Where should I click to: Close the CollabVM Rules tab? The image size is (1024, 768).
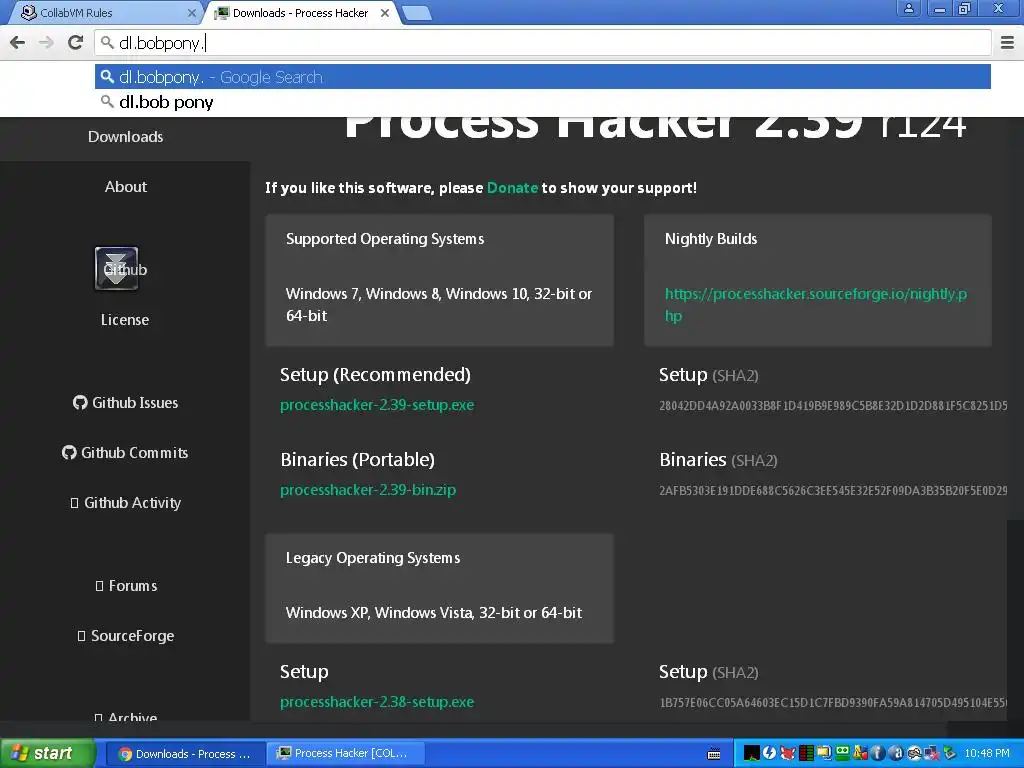pos(191,12)
